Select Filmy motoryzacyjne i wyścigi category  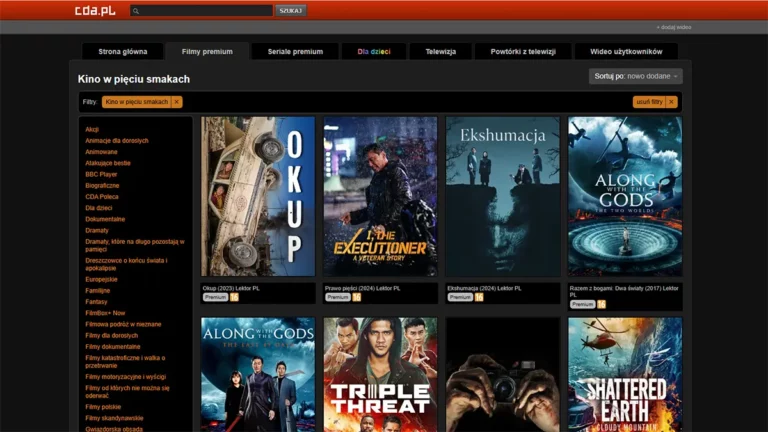pos(126,377)
